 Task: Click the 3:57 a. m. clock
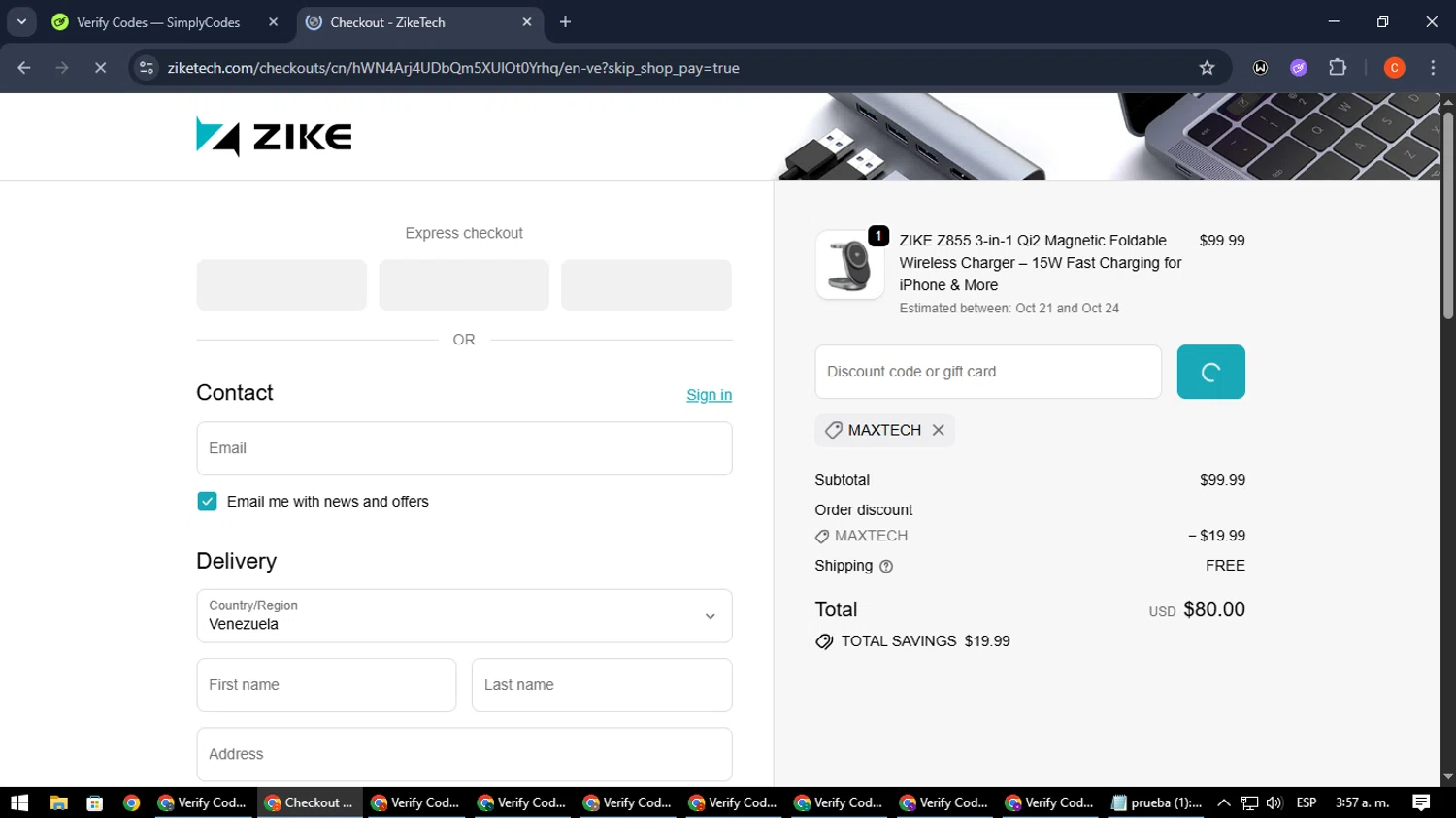point(1363,802)
